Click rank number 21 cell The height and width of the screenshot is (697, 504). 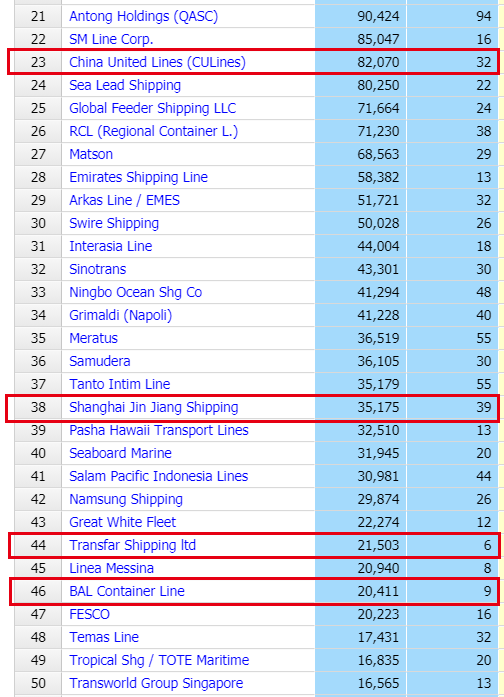pos(38,16)
